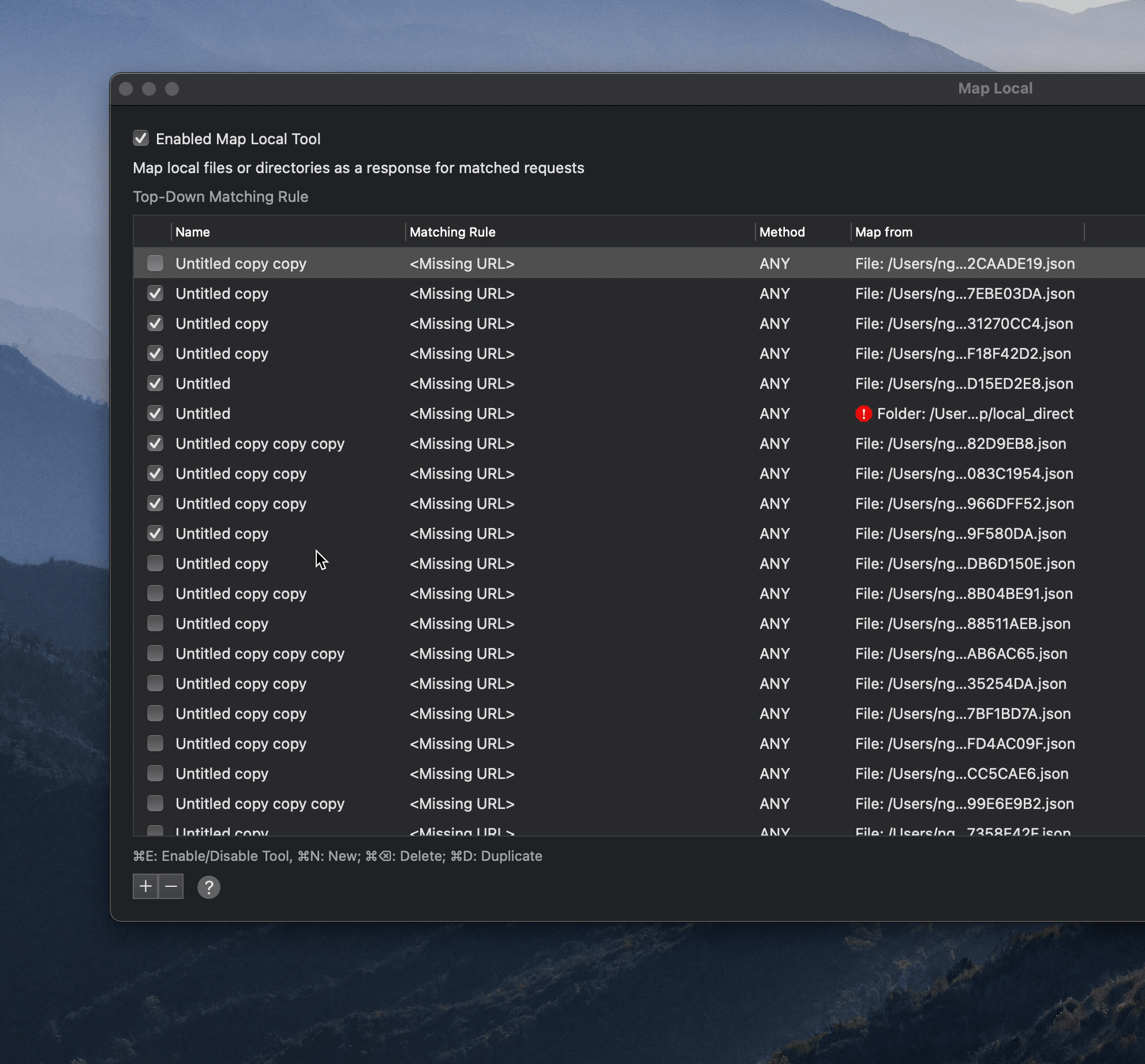Disable the 7EBE03DA.json rule checkbox
Image resolution: width=1145 pixels, height=1064 pixels.
tap(155, 294)
